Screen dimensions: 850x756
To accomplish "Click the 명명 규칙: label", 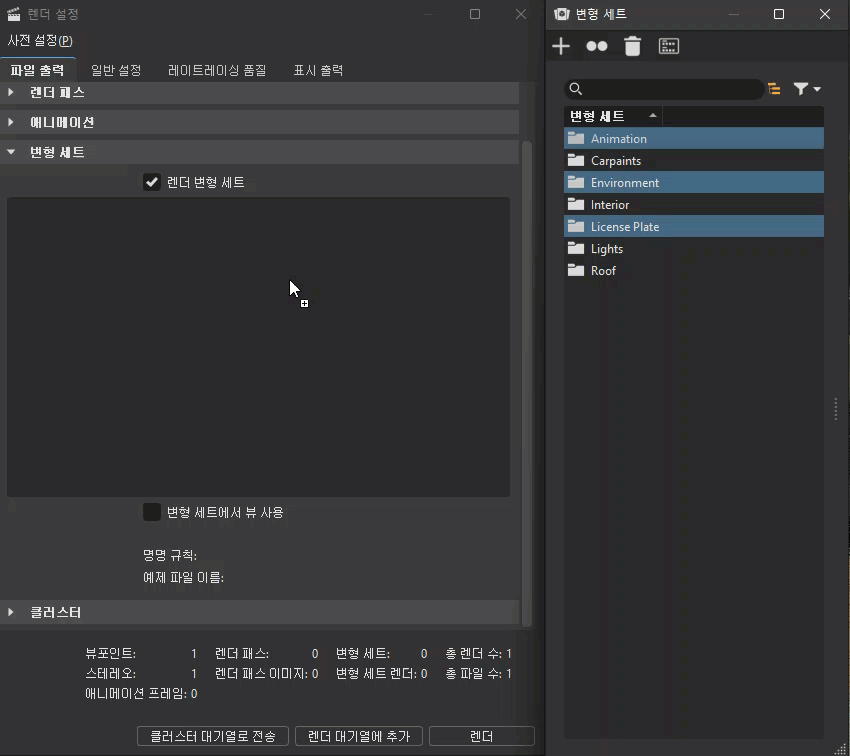I will point(170,555).
